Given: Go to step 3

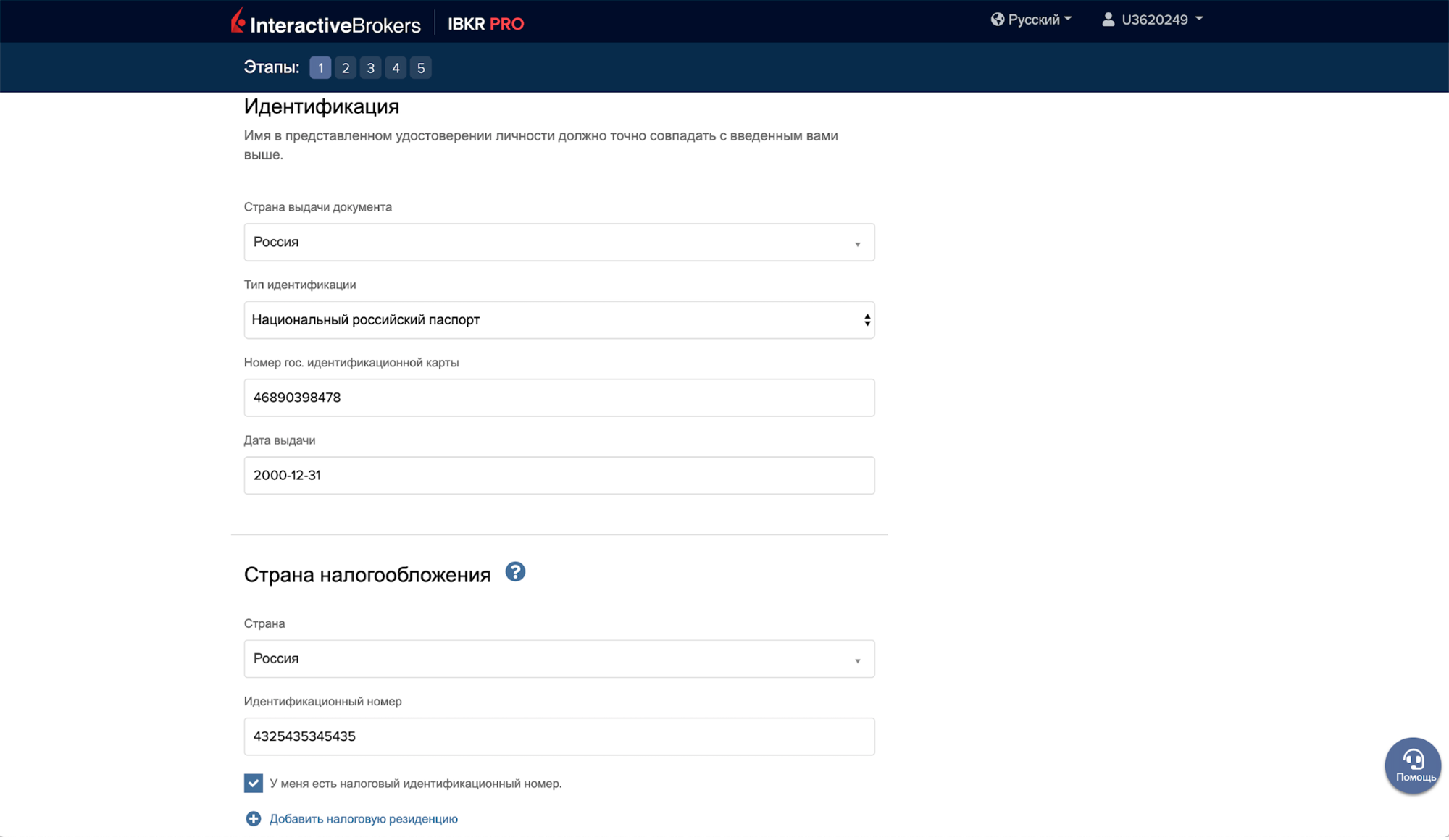Looking at the screenshot, I should pyautogui.click(x=370, y=68).
